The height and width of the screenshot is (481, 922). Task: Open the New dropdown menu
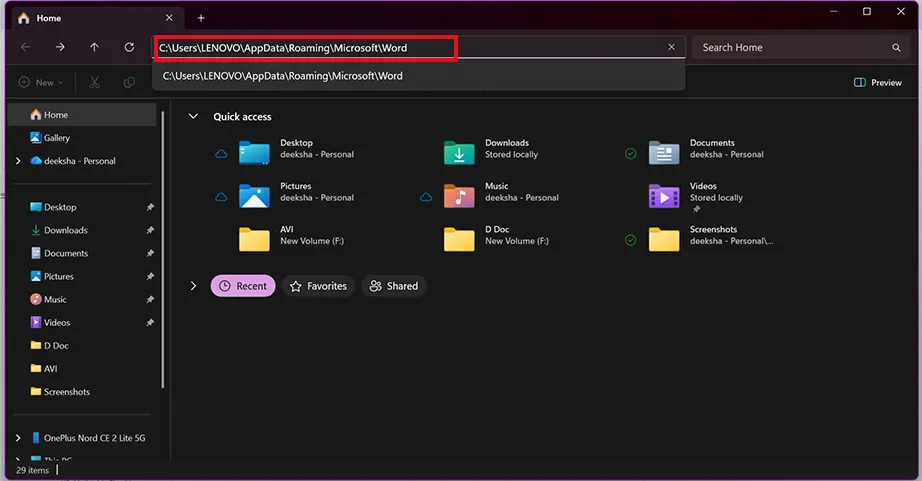[x=41, y=82]
